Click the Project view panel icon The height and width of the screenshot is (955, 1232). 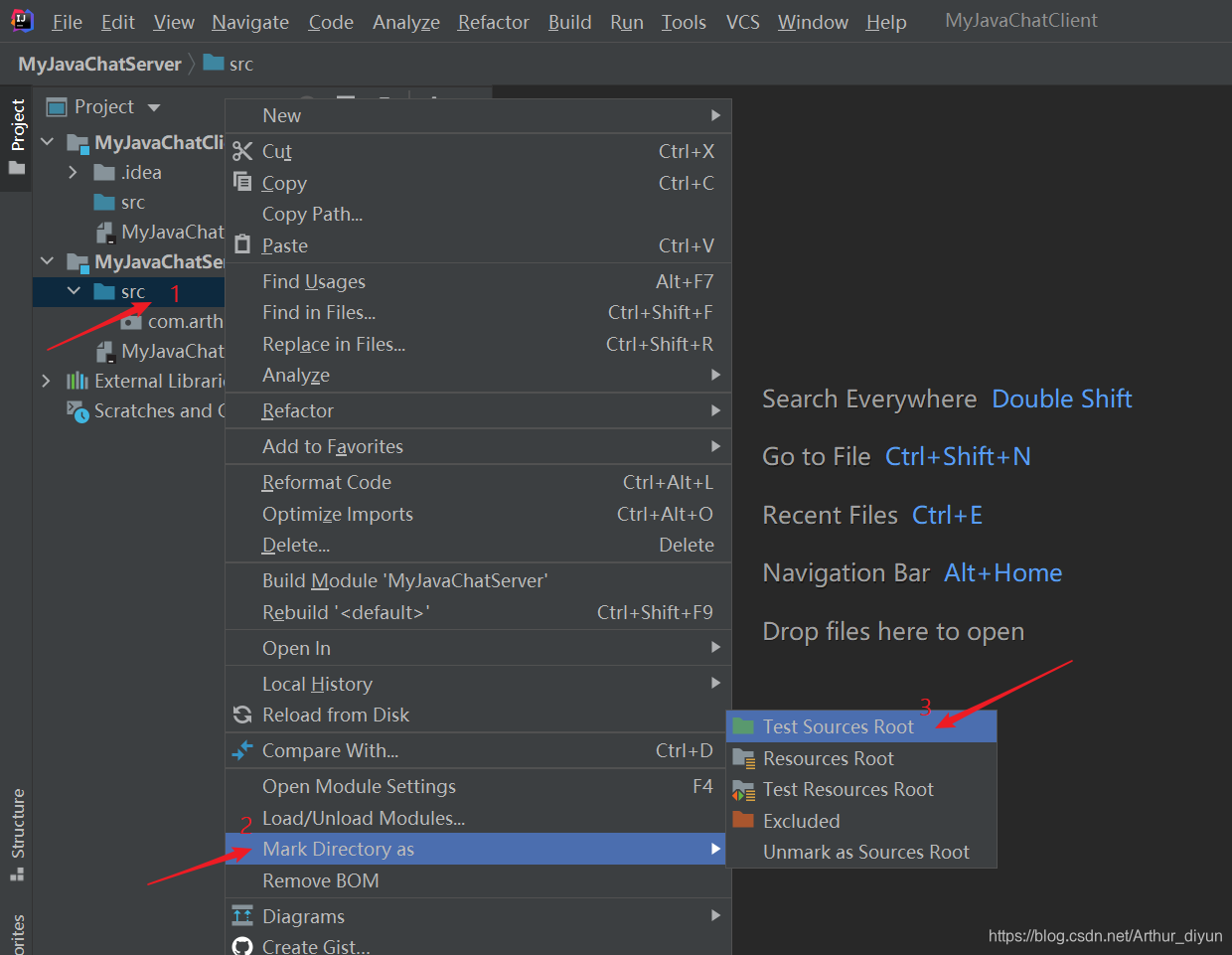(x=57, y=106)
